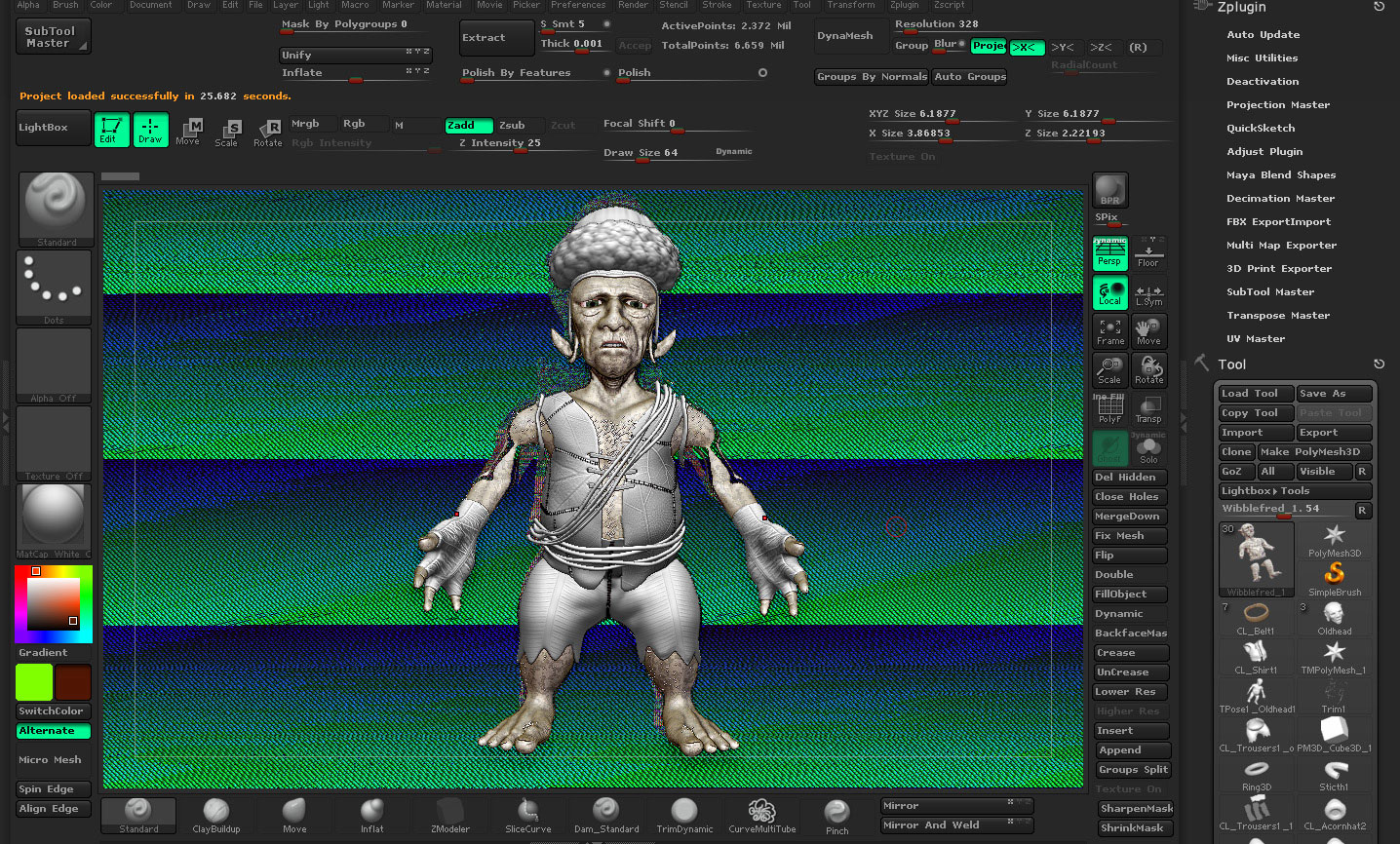The image size is (1400, 844).
Task: Choose the SliceCurve brush
Action: [x=528, y=816]
